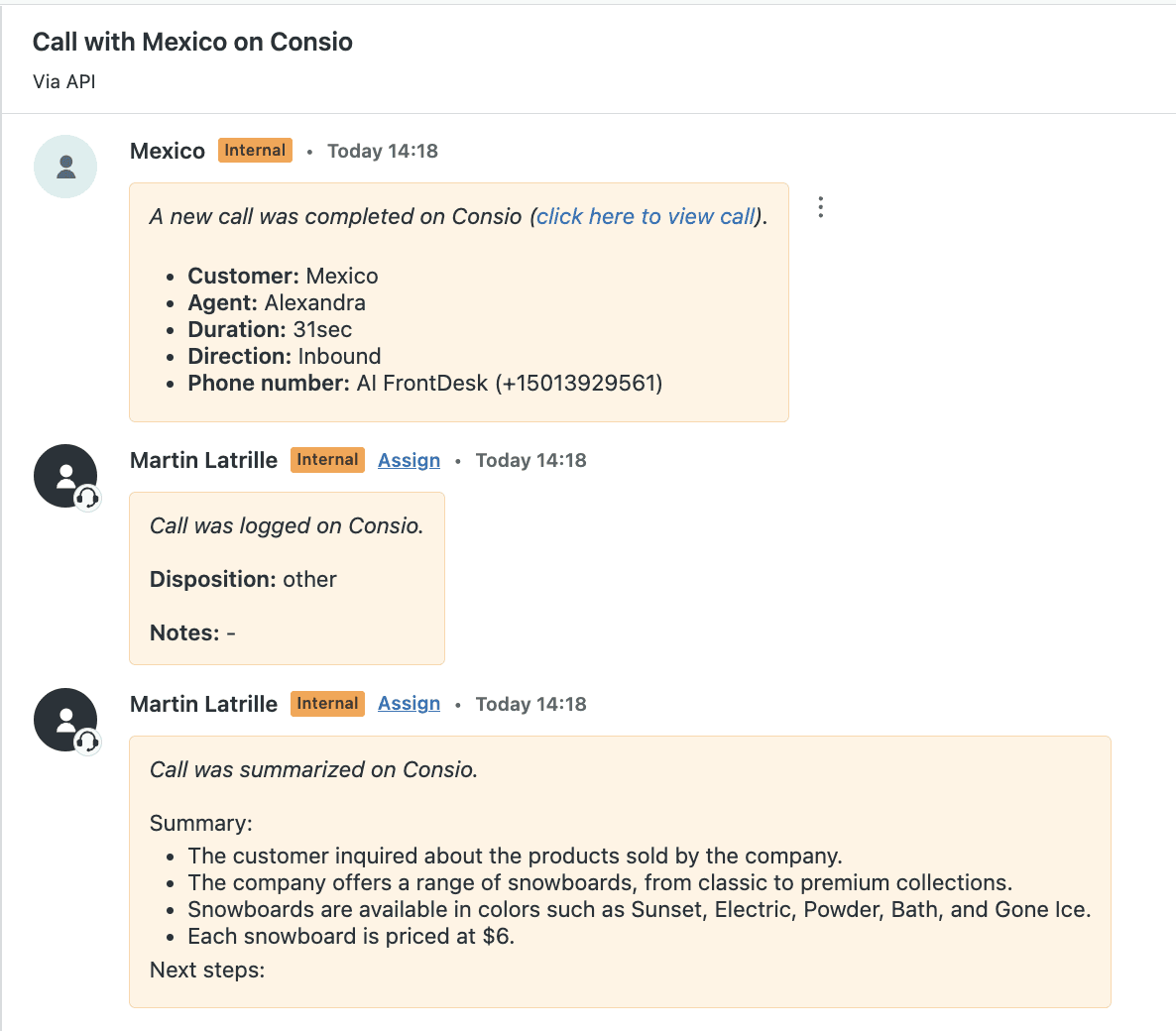The image size is (1176, 1031).
Task: Click Assign on the call logged note
Action: 409,460
